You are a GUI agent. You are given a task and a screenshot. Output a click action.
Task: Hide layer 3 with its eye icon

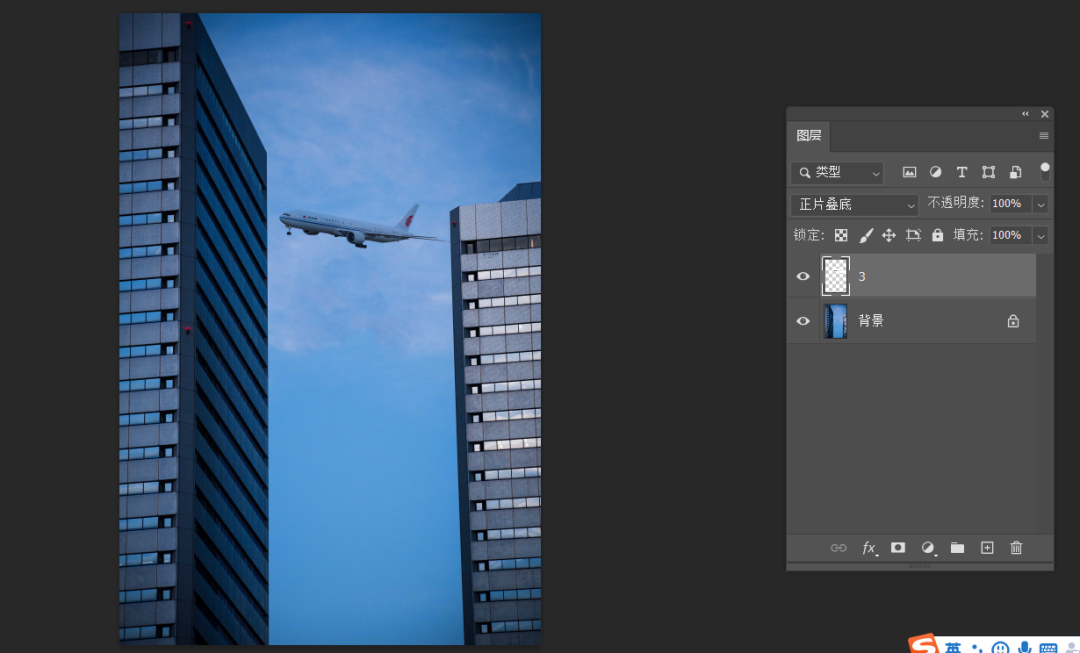tap(803, 276)
